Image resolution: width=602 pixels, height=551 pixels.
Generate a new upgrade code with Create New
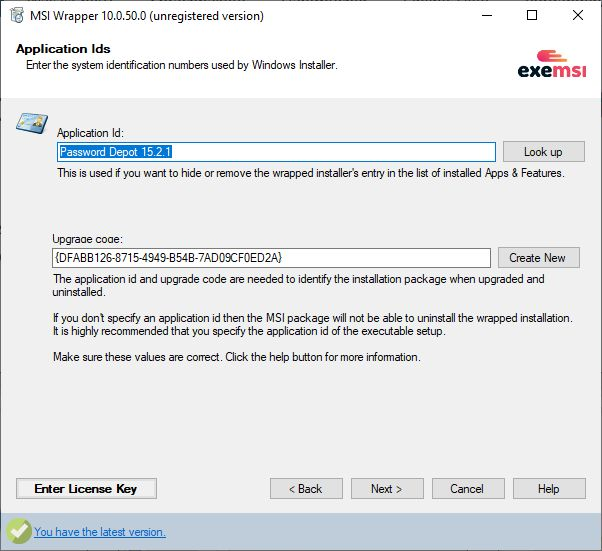pyautogui.click(x=539, y=258)
